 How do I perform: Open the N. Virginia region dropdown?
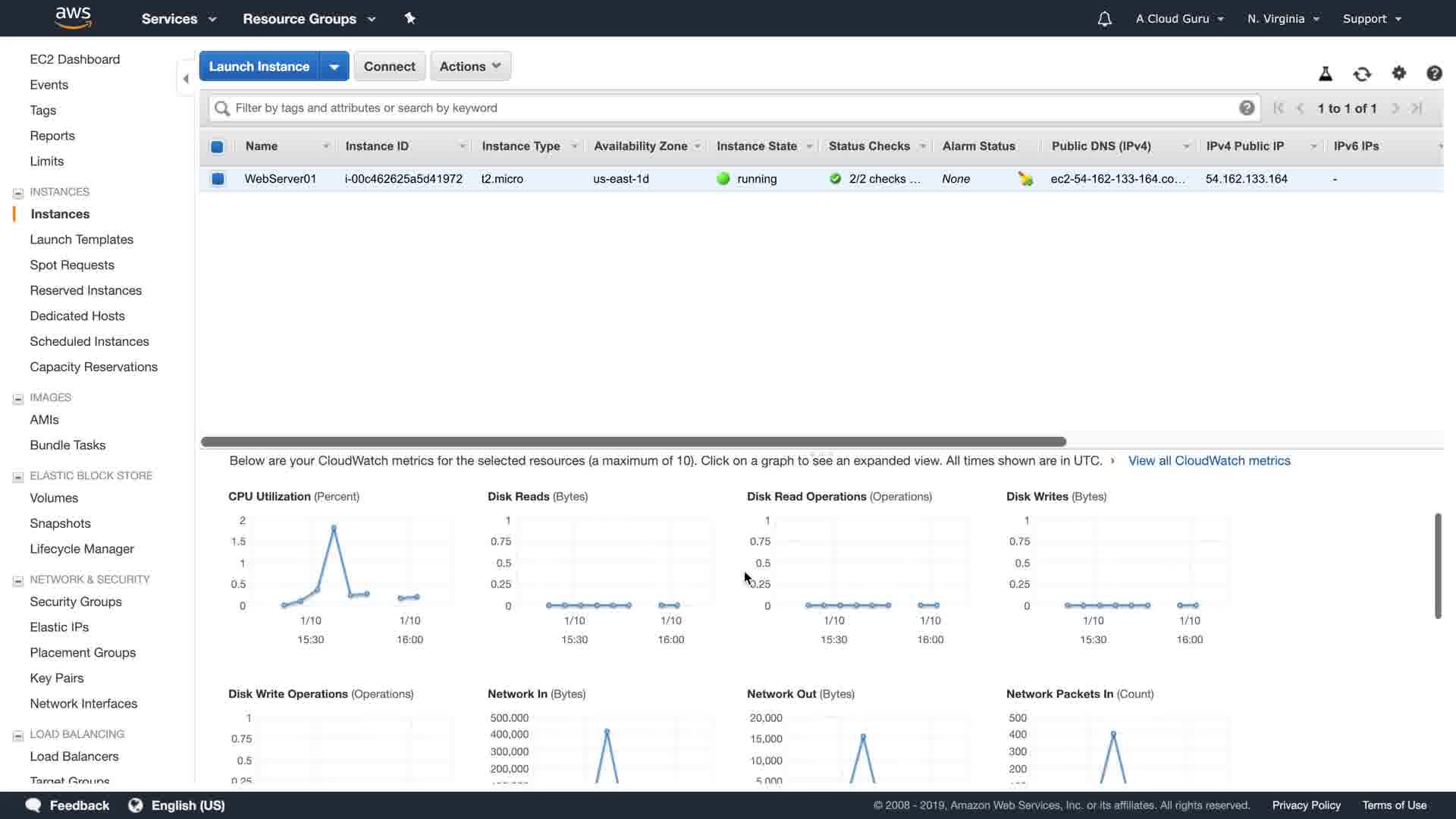1283,19
